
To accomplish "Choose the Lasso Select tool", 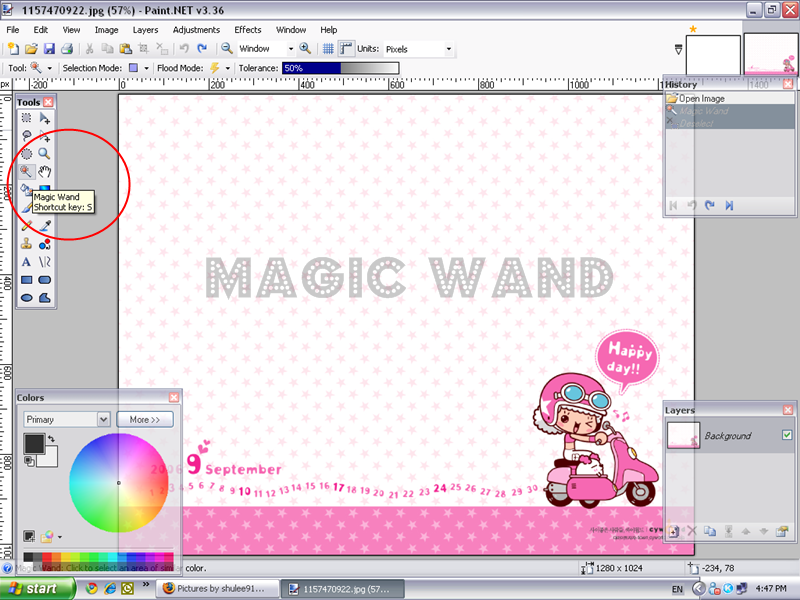I will pos(26,135).
